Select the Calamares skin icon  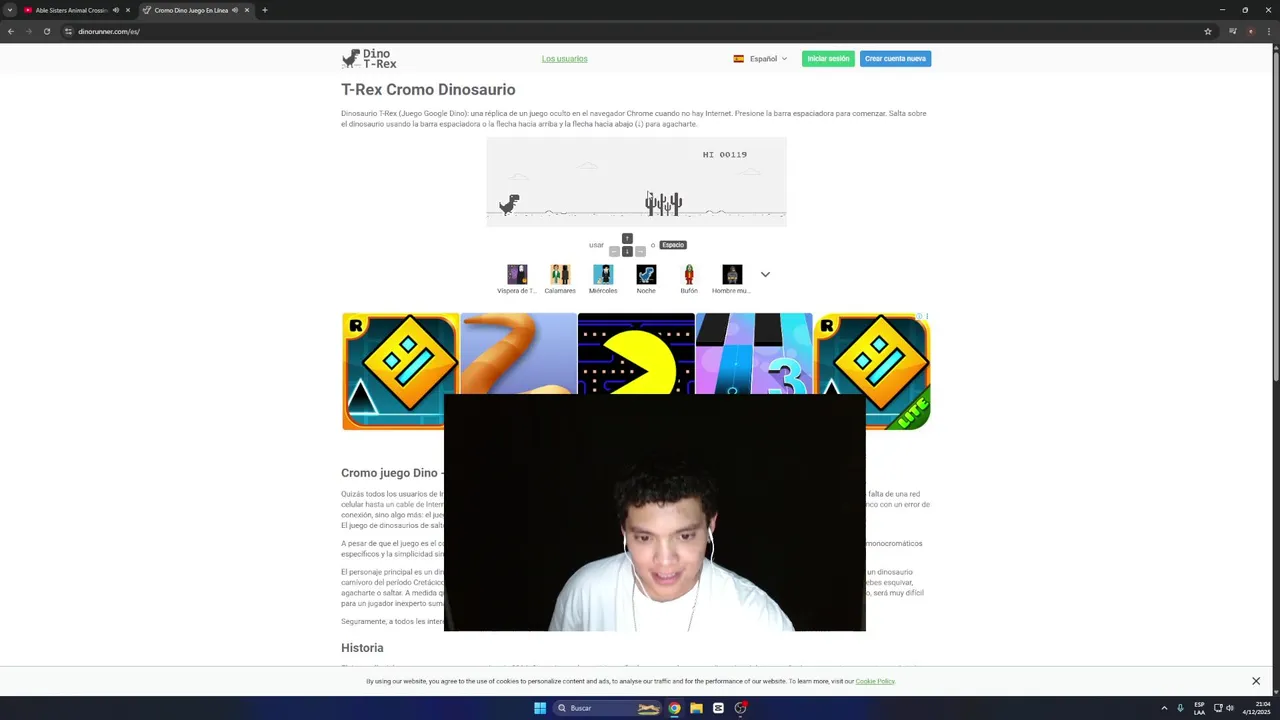tap(560, 274)
